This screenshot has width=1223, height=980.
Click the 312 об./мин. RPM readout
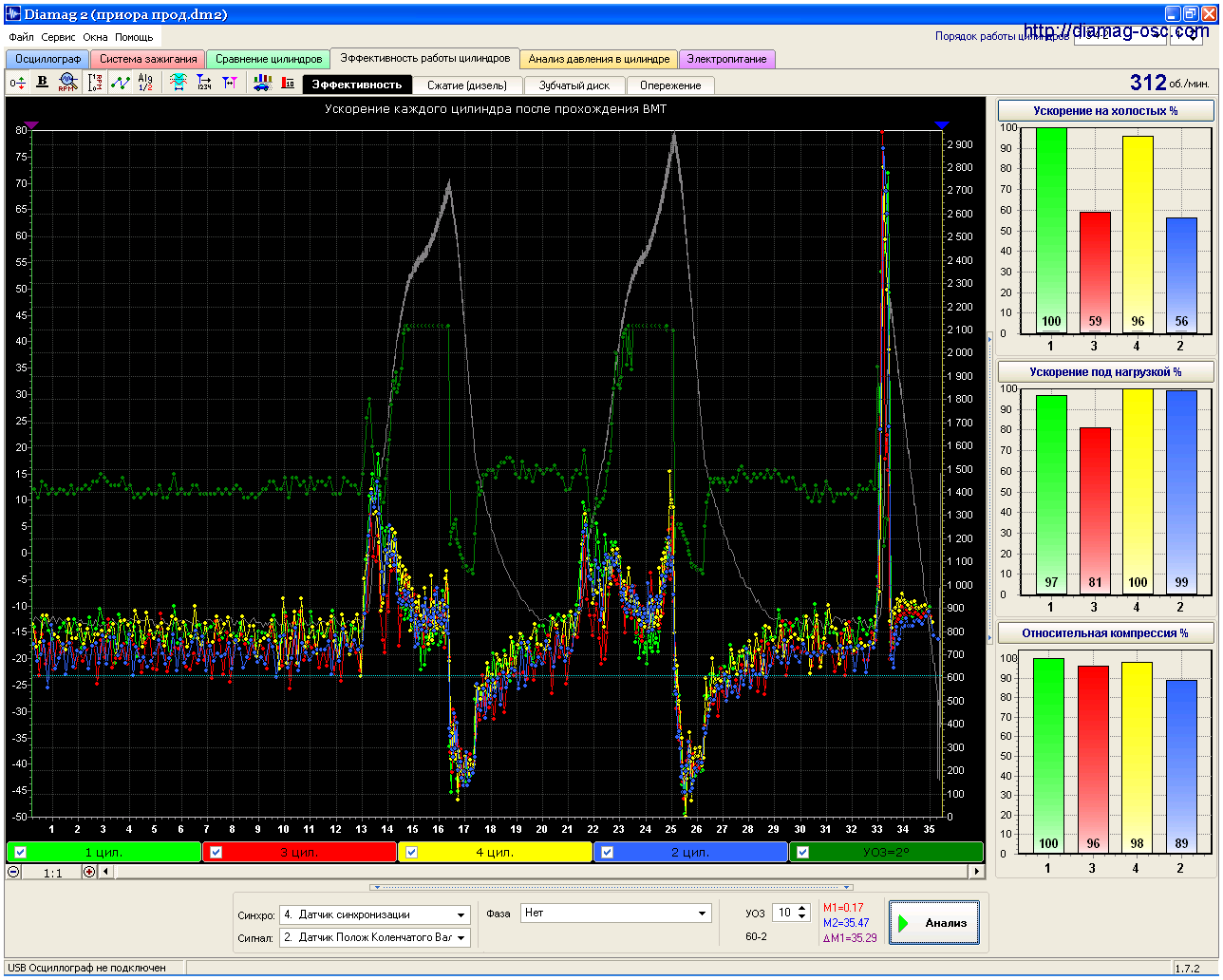[1170, 83]
